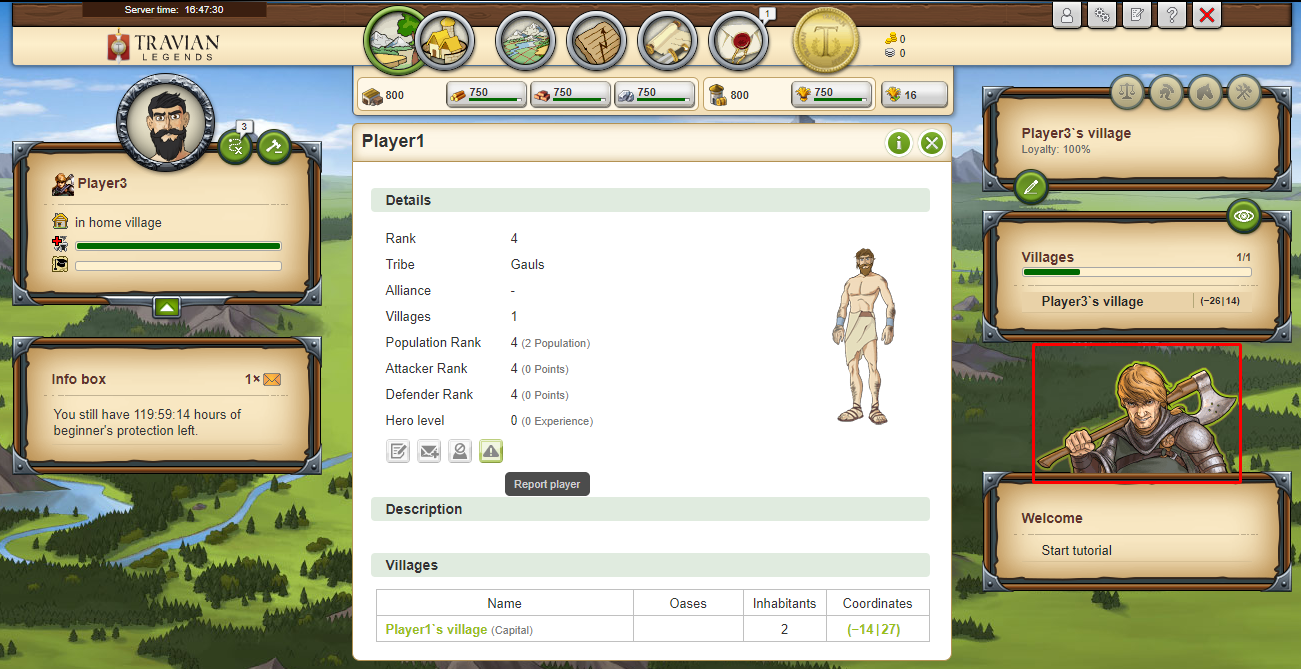Click the Player3 hero name

coord(102,183)
